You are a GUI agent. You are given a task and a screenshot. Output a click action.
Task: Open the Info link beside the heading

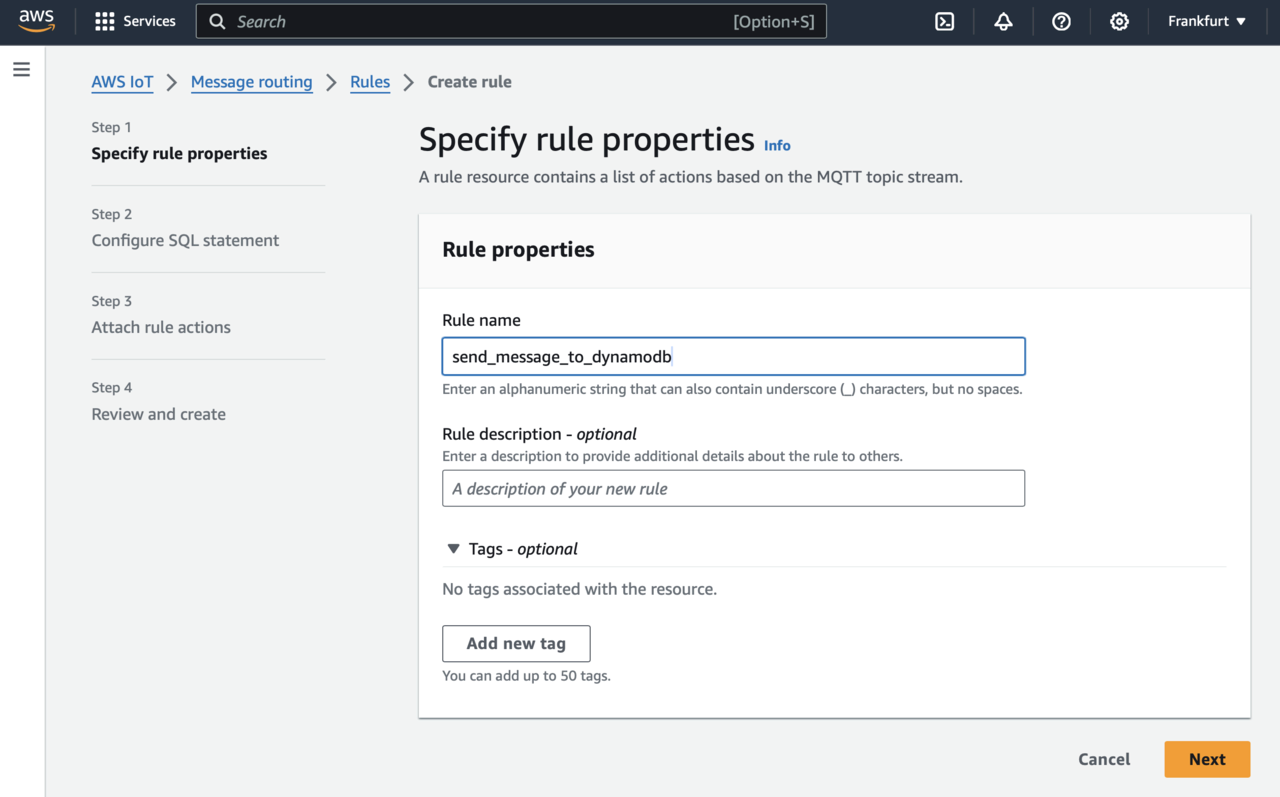[777, 145]
